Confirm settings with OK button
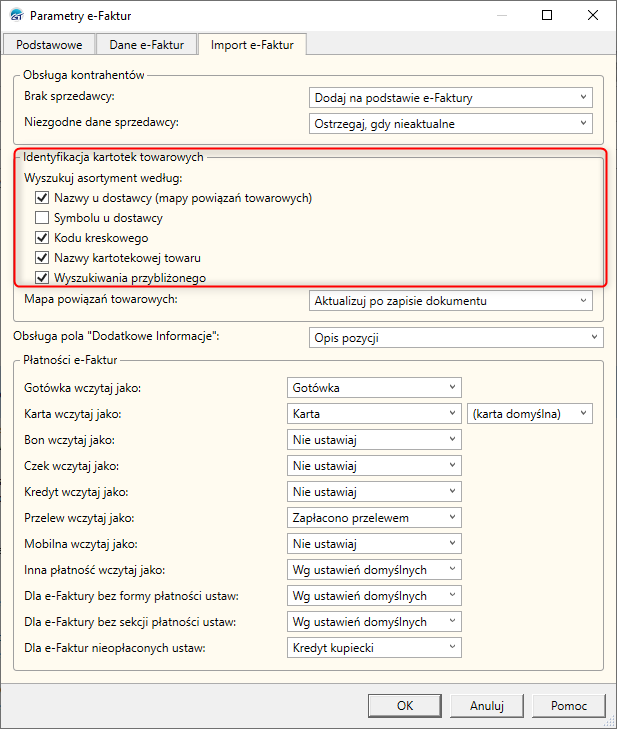The image size is (617, 729). pyautogui.click(x=405, y=705)
